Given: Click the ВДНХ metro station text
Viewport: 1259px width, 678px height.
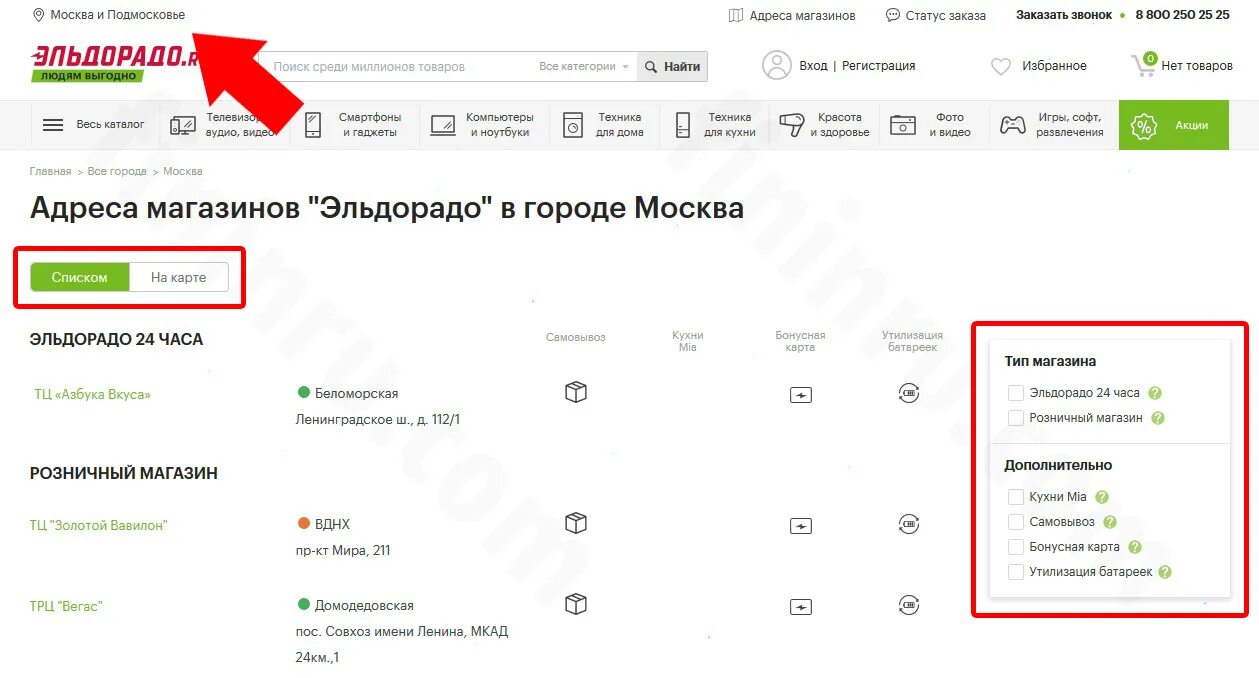Looking at the screenshot, I should 332,524.
